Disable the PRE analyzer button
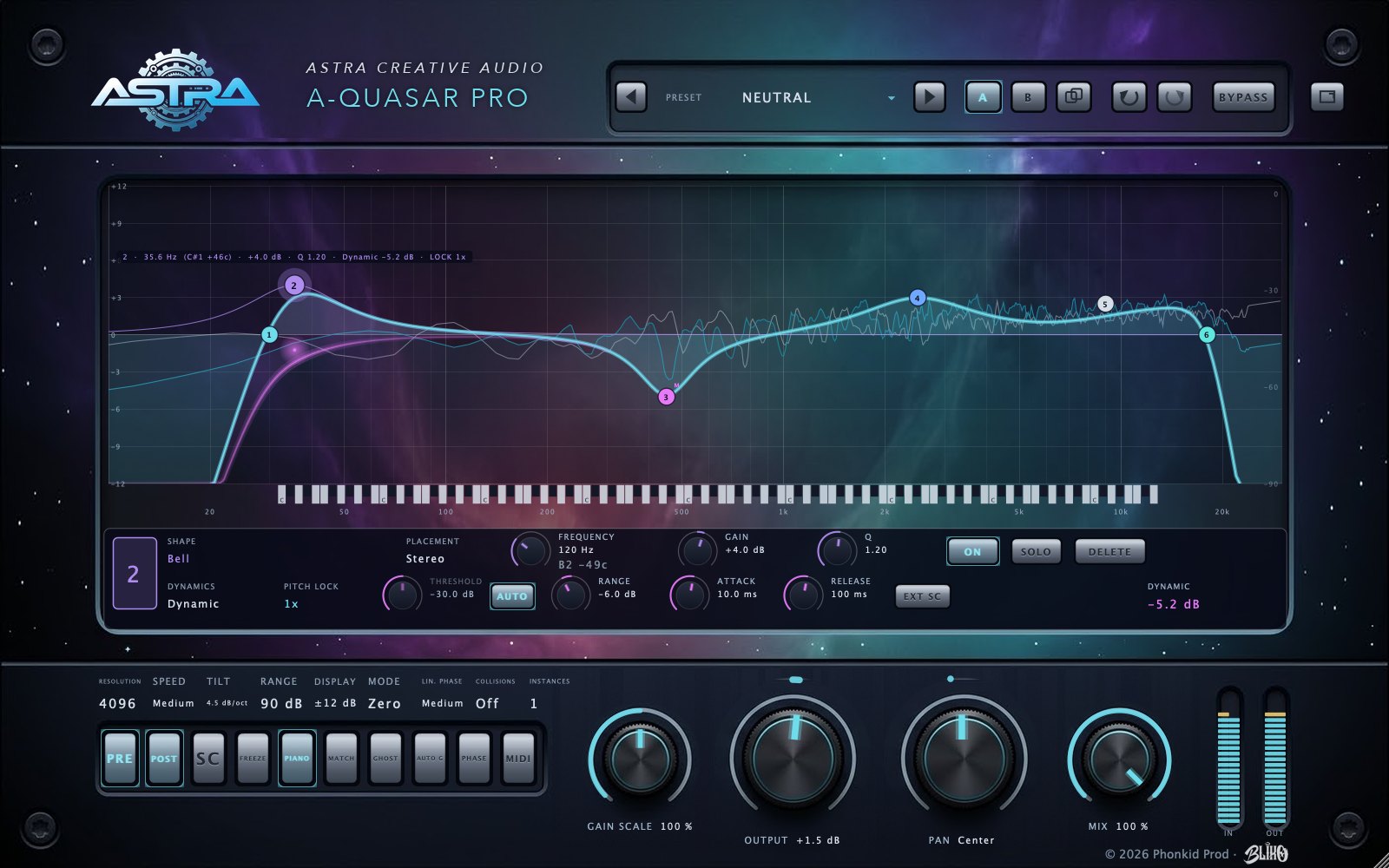Viewport: 1389px width, 868px height. [120, 758]
